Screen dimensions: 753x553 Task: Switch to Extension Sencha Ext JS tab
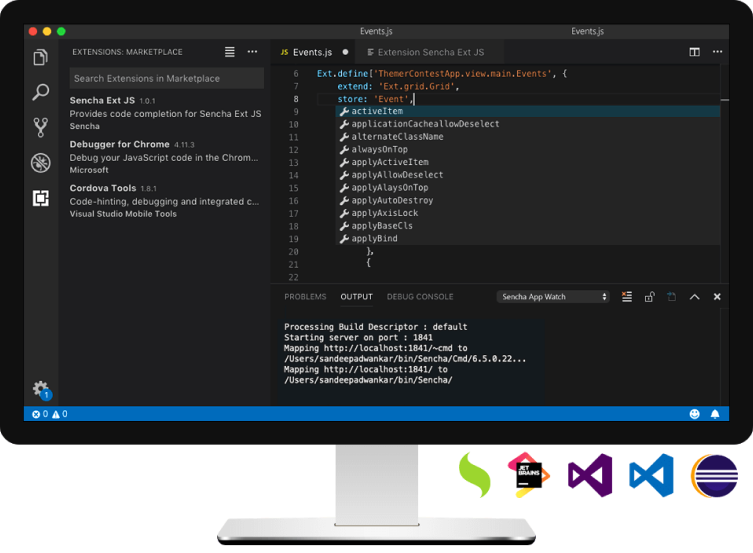point(430,52)
